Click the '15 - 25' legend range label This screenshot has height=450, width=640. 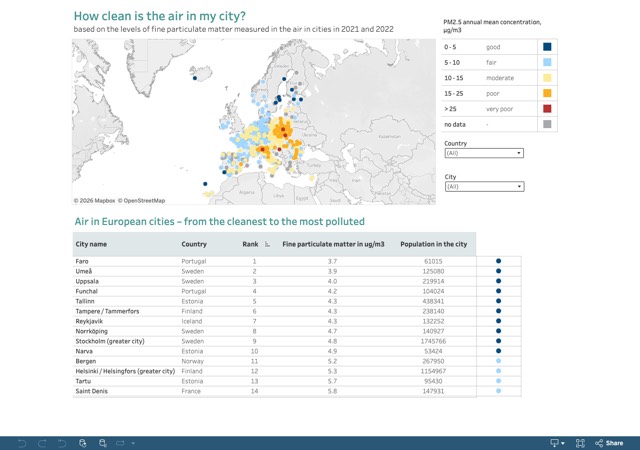click(x=453, y=94)
